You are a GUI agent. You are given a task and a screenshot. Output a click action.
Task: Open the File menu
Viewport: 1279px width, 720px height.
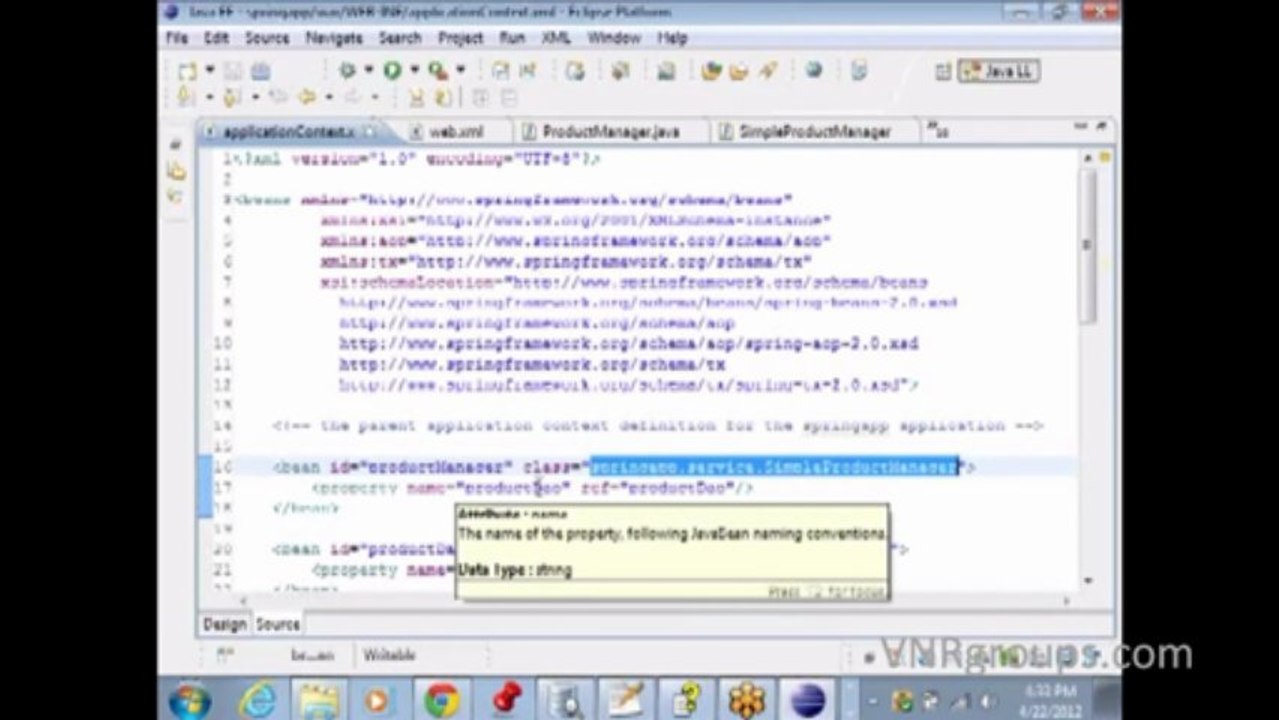177,38
